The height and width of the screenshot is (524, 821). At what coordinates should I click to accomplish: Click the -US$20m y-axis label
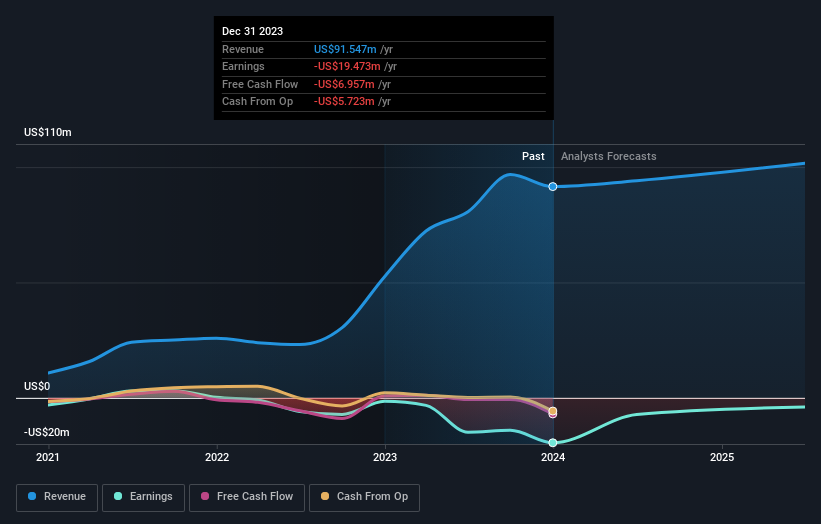[47, 432]
